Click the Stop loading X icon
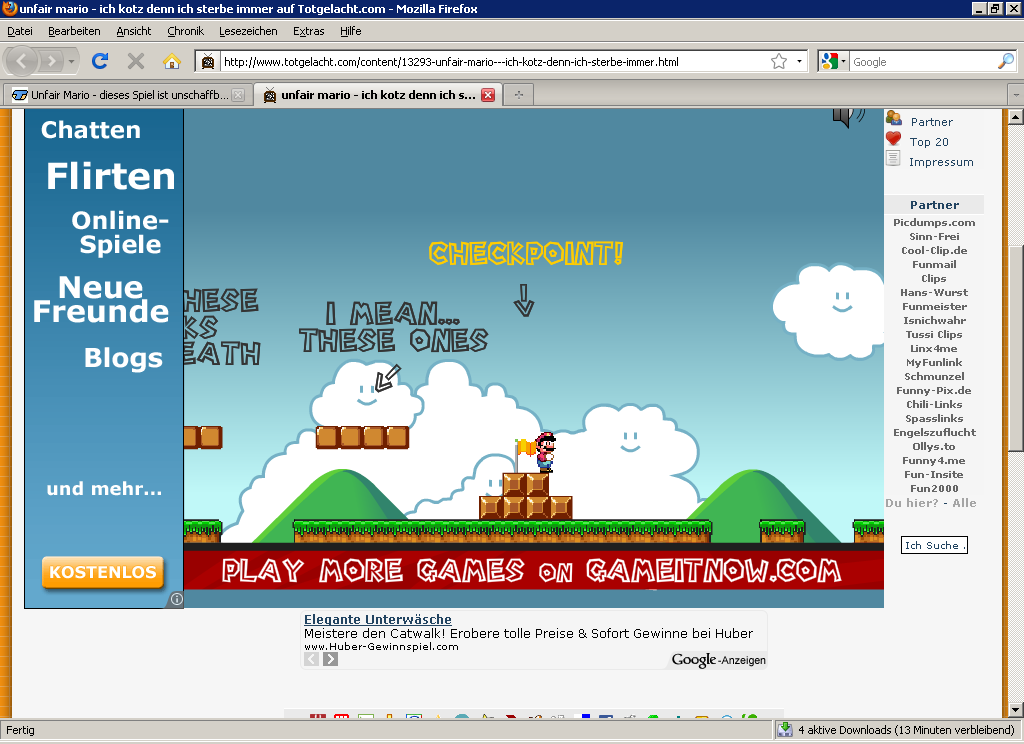The image size is (1024, 744). [x=136, y=61]
